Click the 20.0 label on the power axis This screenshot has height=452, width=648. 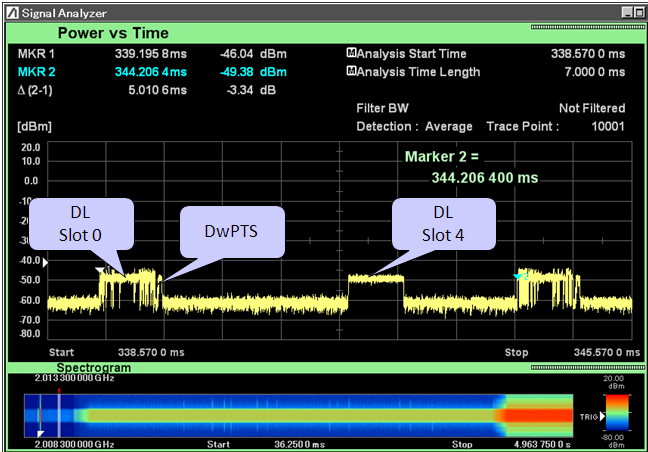[x=31, y=147]
